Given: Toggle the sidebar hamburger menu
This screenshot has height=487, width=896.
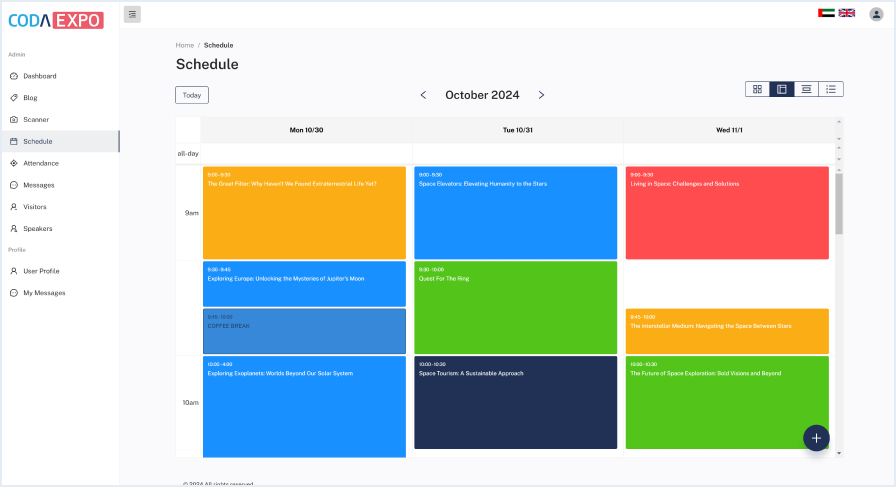Looking at the screenshot, I should click(132, 14).
